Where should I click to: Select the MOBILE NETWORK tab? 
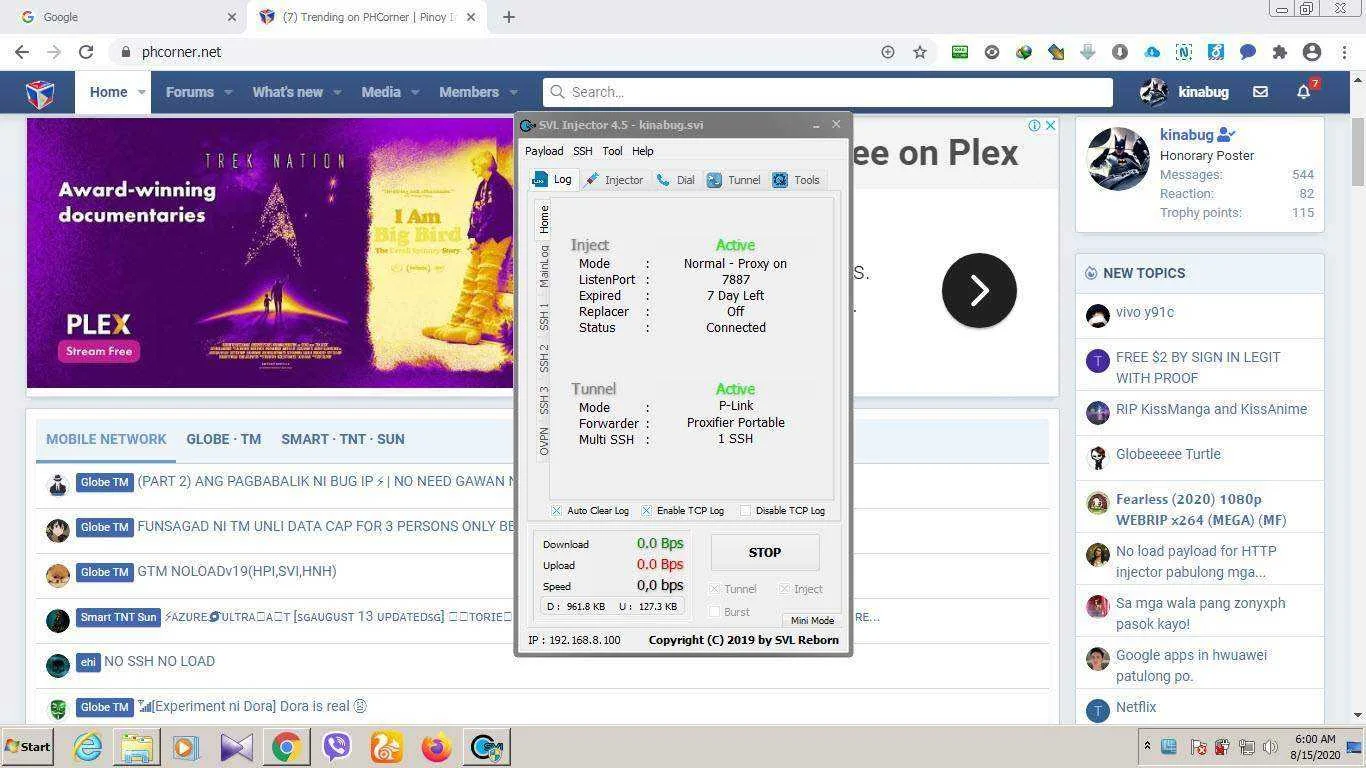(106, 439)
